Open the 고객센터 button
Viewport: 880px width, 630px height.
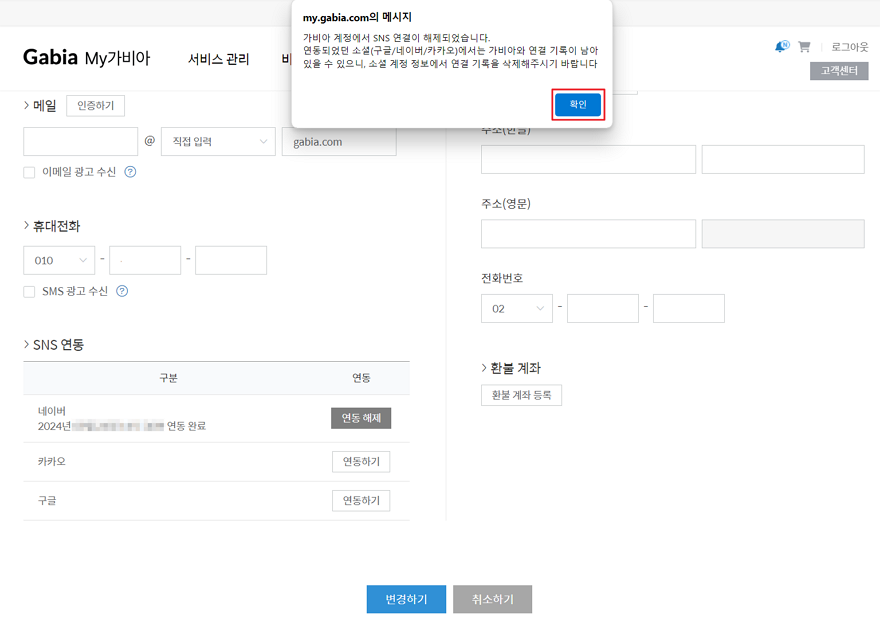839,71
